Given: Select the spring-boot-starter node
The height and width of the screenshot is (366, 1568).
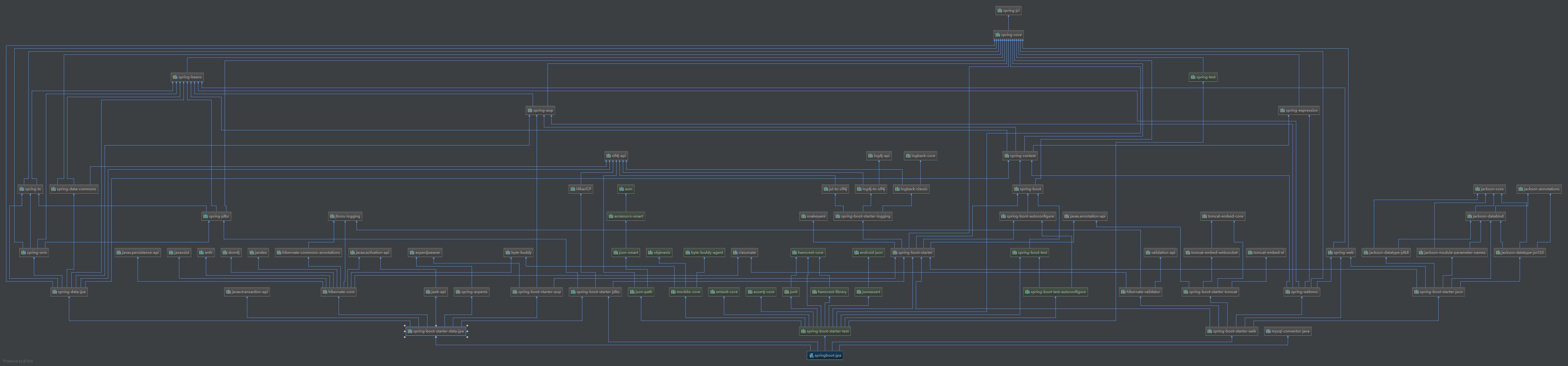Looking at the screenshot, I should pos(912,253).
